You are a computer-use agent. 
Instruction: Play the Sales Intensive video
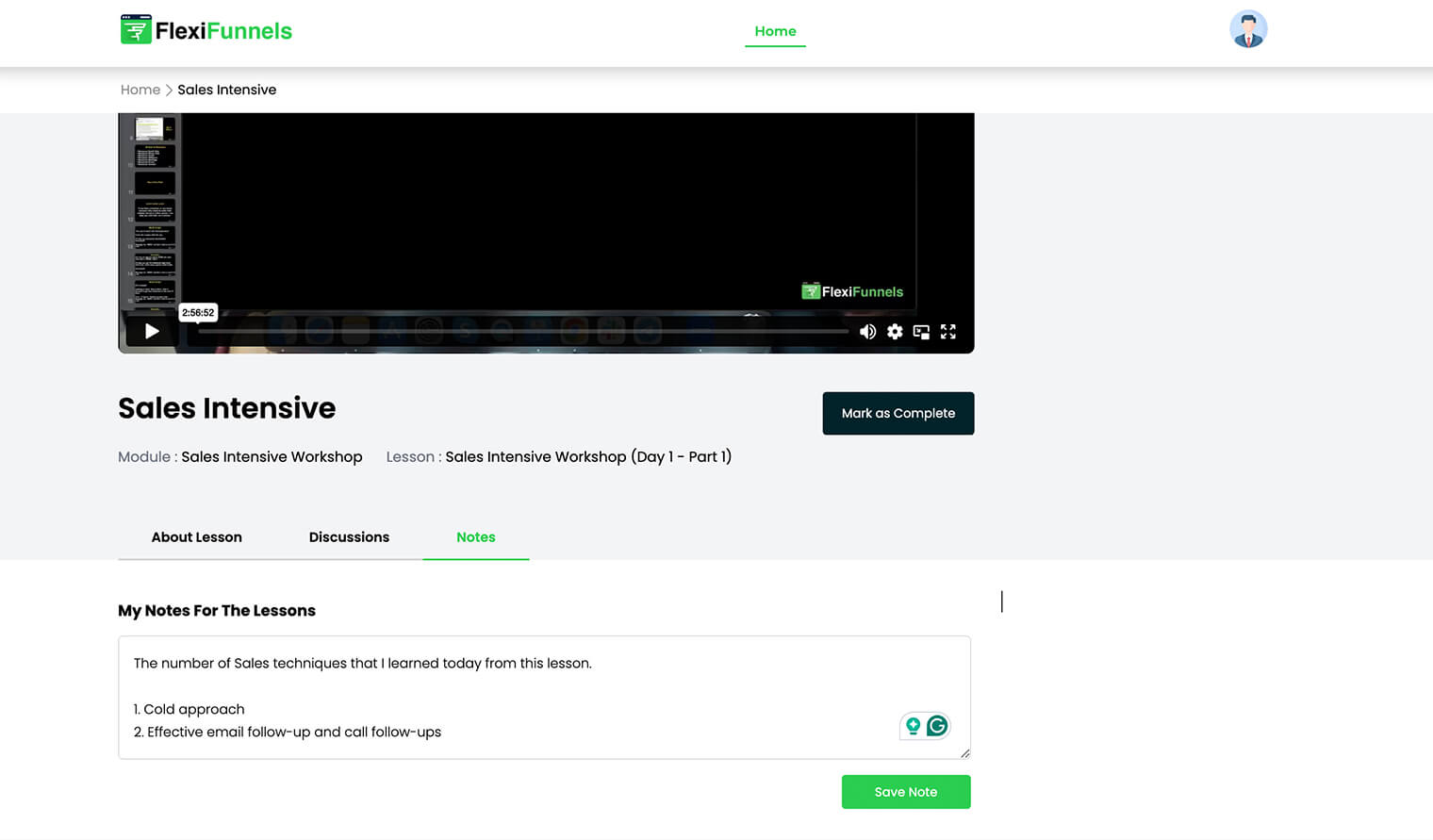click(x=152, y=331)
